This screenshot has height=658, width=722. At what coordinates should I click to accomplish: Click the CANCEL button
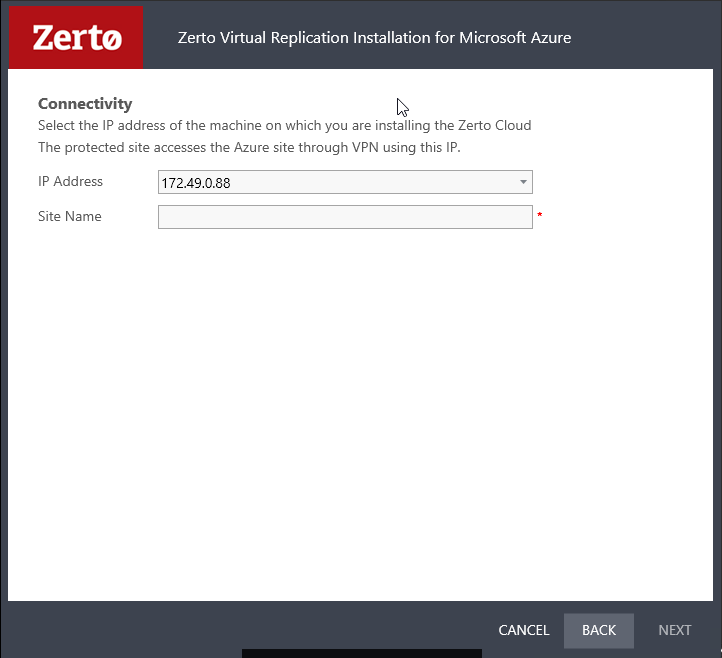tap(524, 630)
